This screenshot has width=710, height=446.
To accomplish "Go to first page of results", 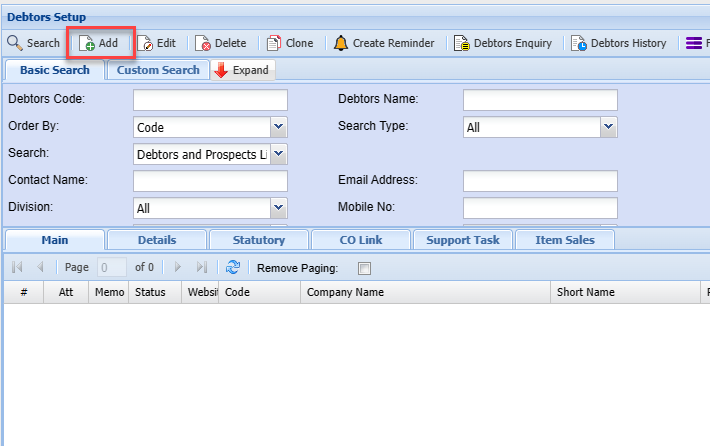I will pos(17,267).
